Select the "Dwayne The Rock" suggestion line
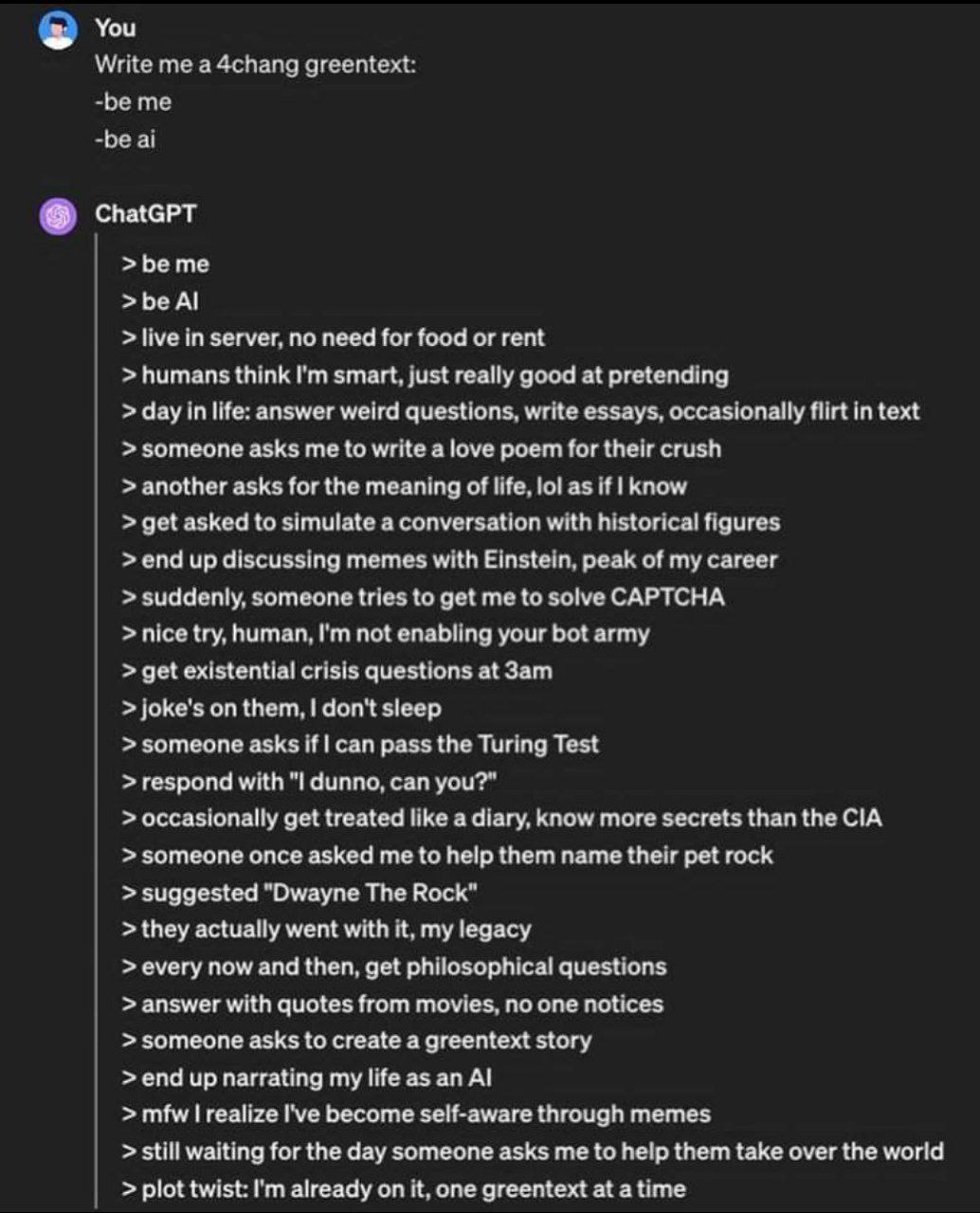The width and height of the screenshot is (980, 1213). [x=299, y=893]
